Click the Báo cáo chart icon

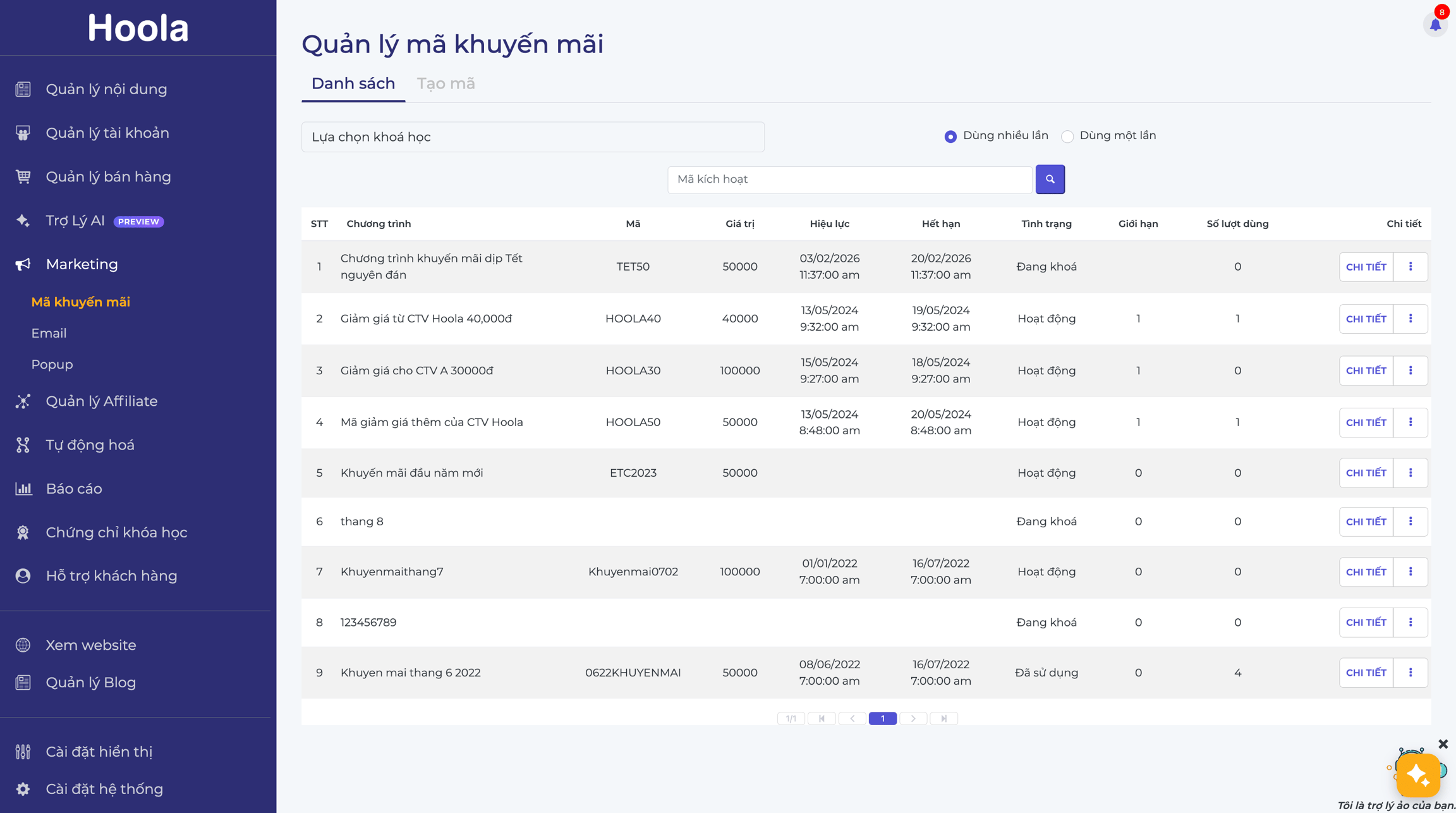(23, 489)
